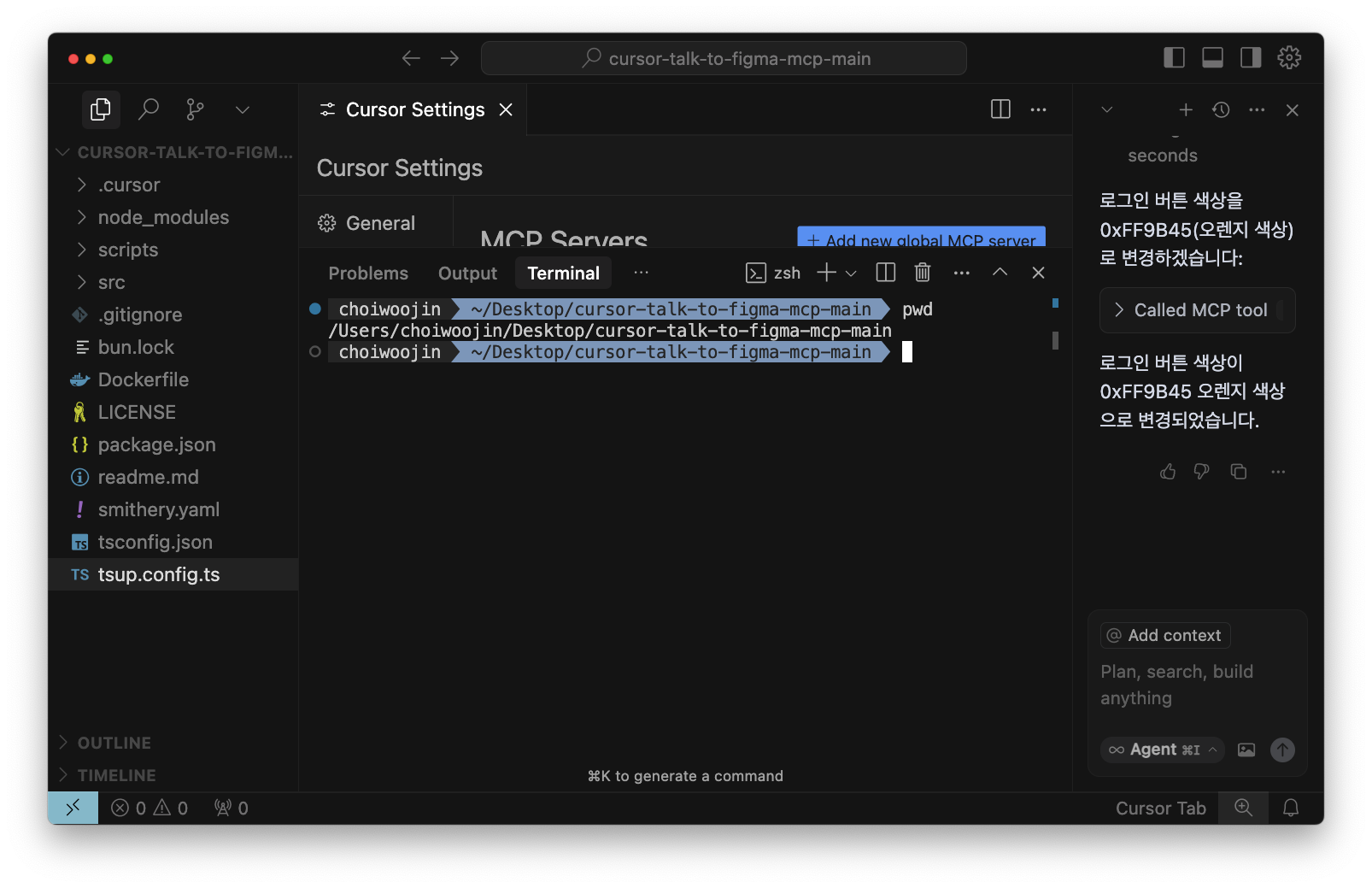Screen dimensions: 1372x888
Task: Split the terminal pane
Action: [x=886, y=273]
